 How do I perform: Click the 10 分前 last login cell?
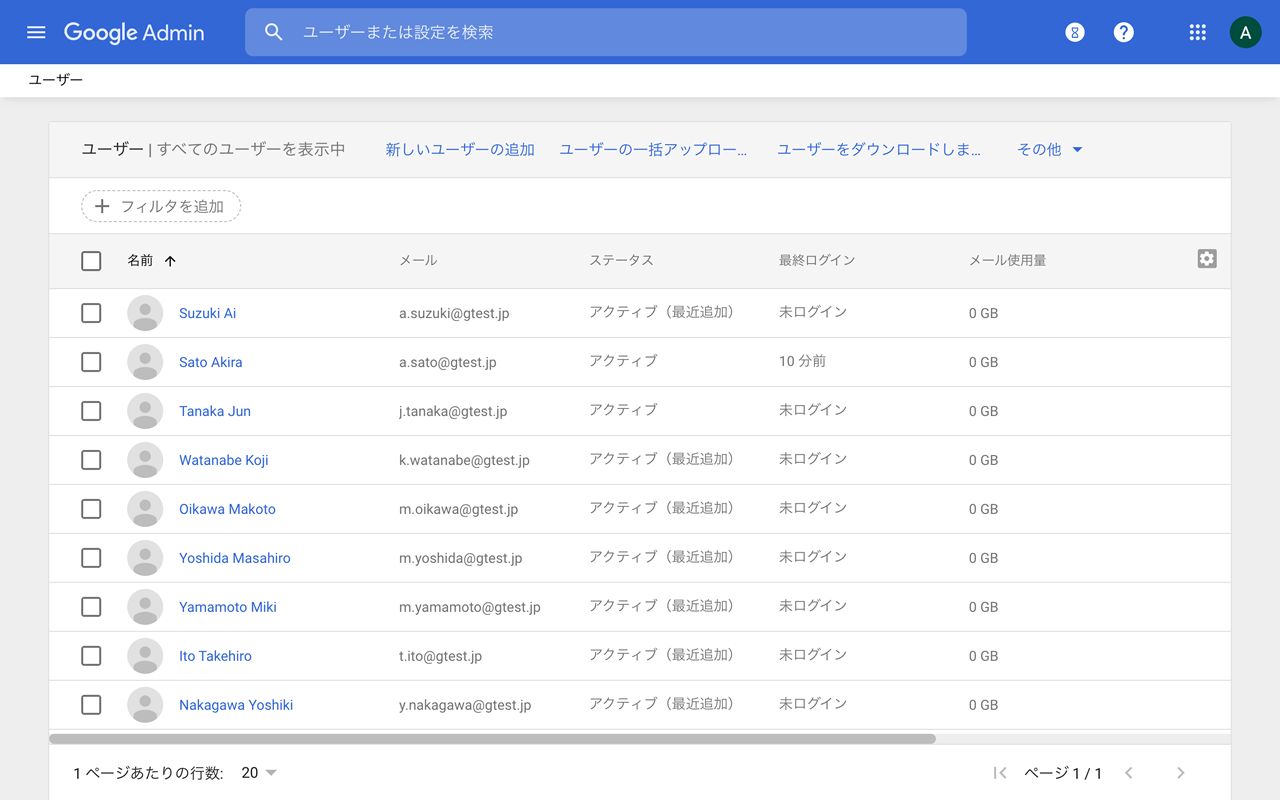coord(802,362)
